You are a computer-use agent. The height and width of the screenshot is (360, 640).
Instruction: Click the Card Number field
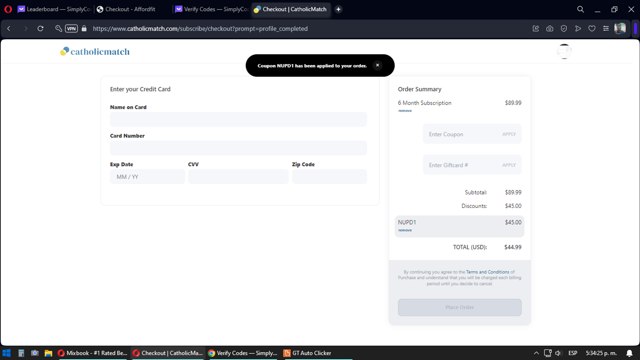(238, 148)
